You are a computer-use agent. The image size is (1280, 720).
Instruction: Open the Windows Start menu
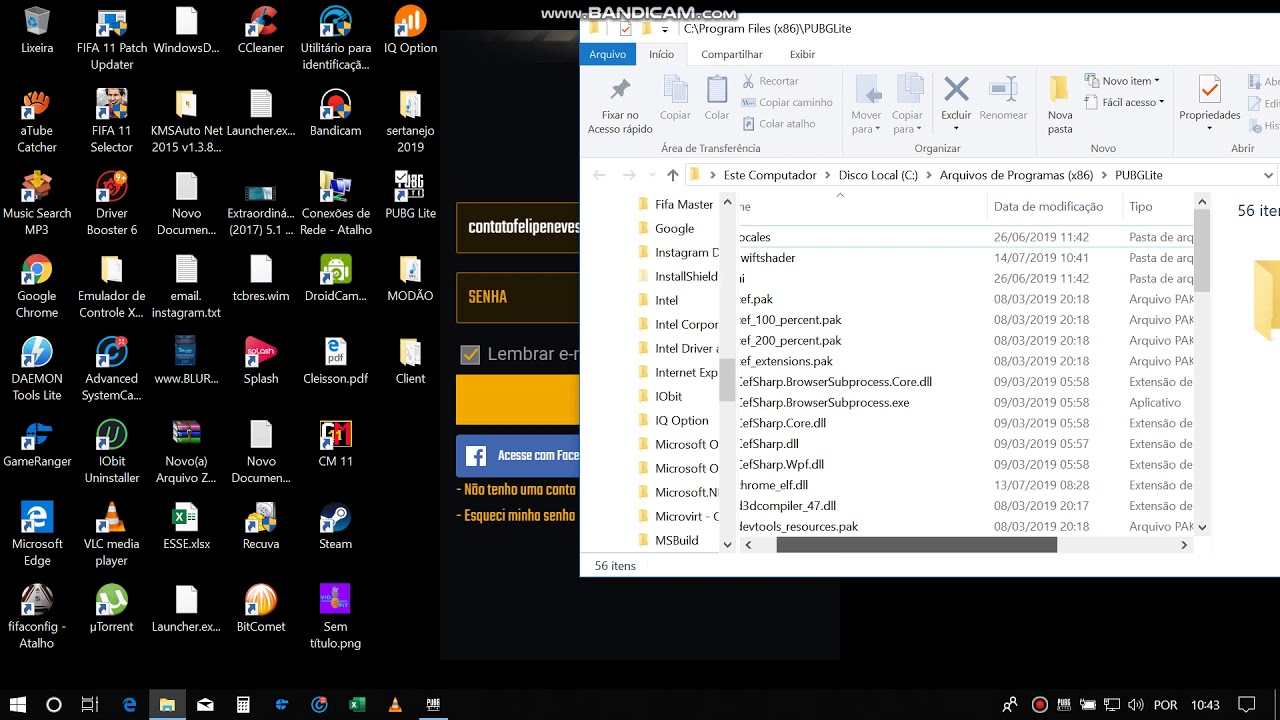coord(17,705)
